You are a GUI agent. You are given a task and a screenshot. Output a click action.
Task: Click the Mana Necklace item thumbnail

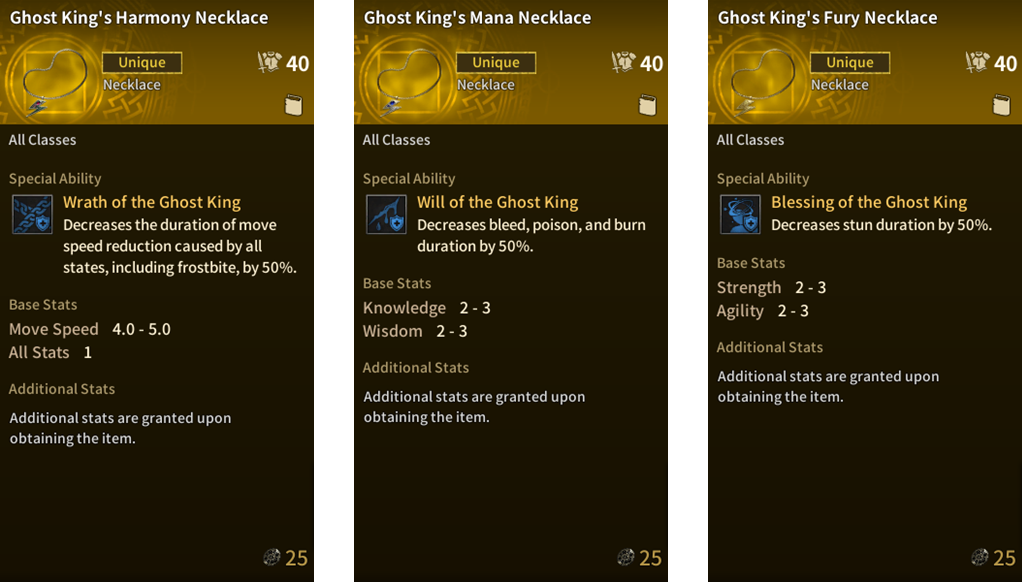(x=406, y=79)
